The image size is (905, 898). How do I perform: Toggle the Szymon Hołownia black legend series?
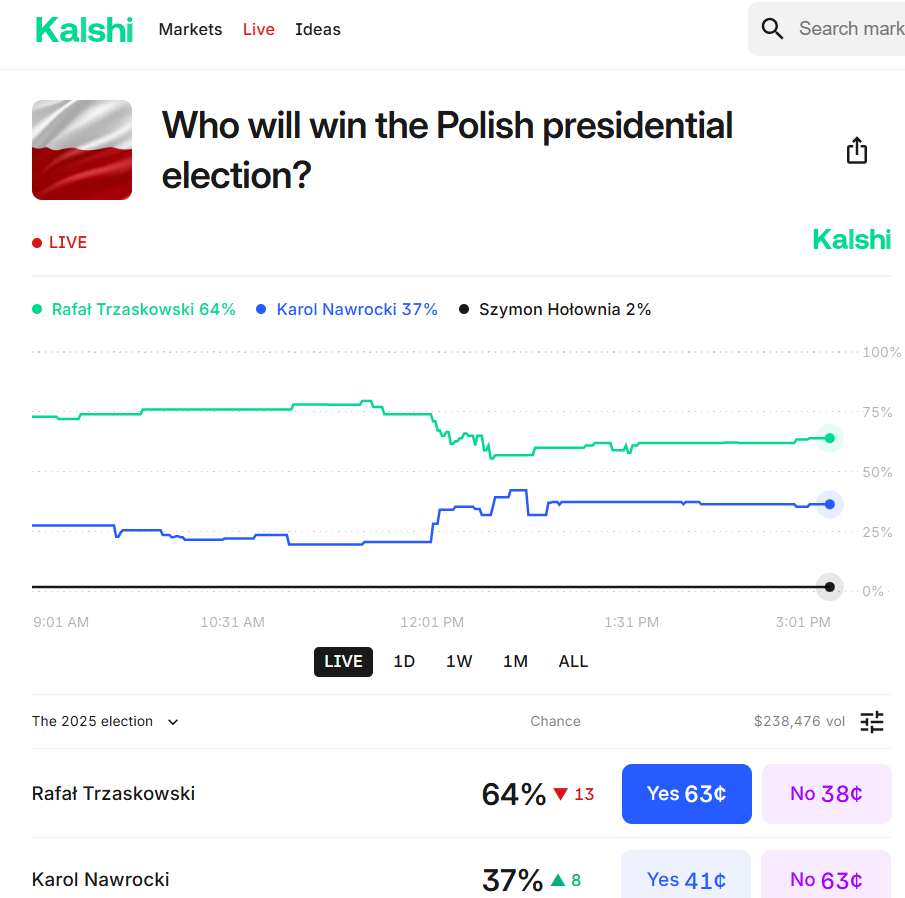click(x=555, y=310)
